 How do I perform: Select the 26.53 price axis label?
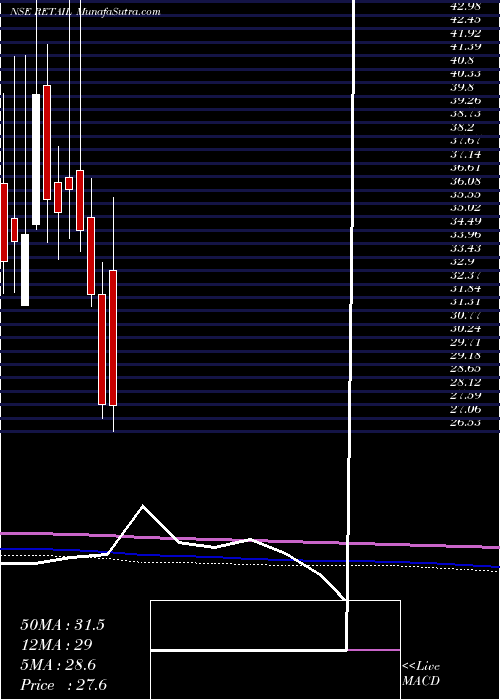point(466,422)
